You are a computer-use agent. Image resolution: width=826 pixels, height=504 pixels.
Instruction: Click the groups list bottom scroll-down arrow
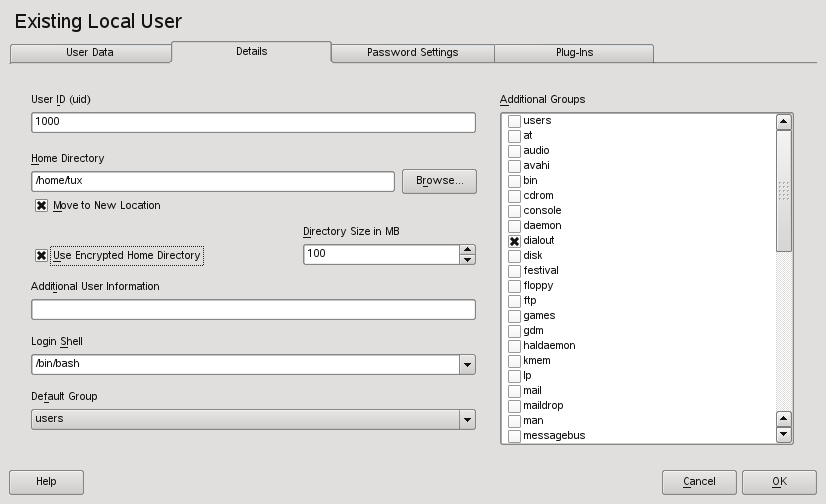tap(783, 434)
